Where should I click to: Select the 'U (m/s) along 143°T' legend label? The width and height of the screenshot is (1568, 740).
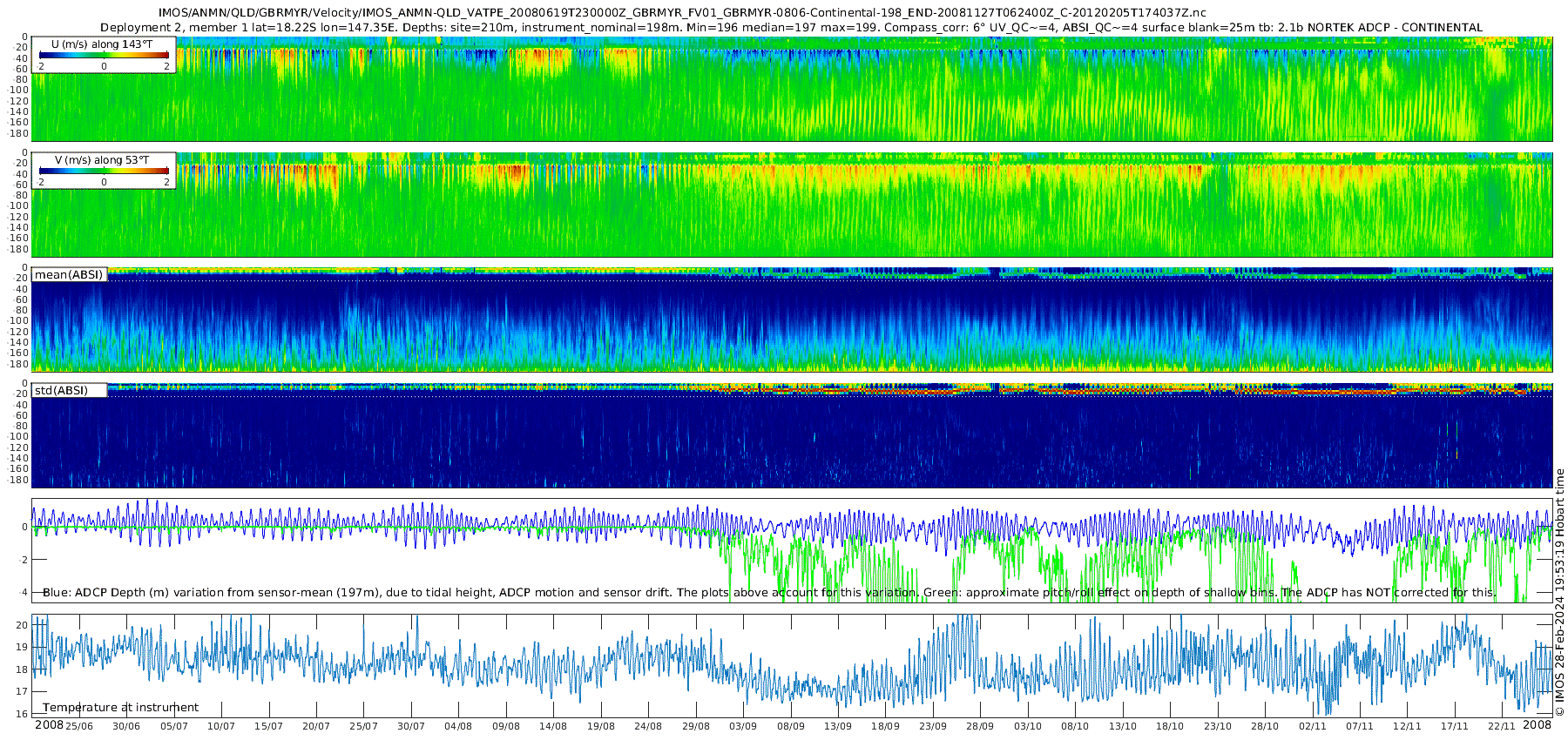100,44
